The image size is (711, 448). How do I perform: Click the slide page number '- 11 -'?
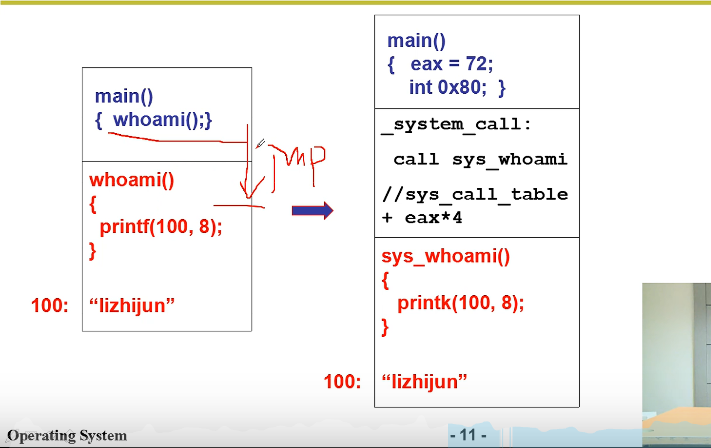[468, 435]
